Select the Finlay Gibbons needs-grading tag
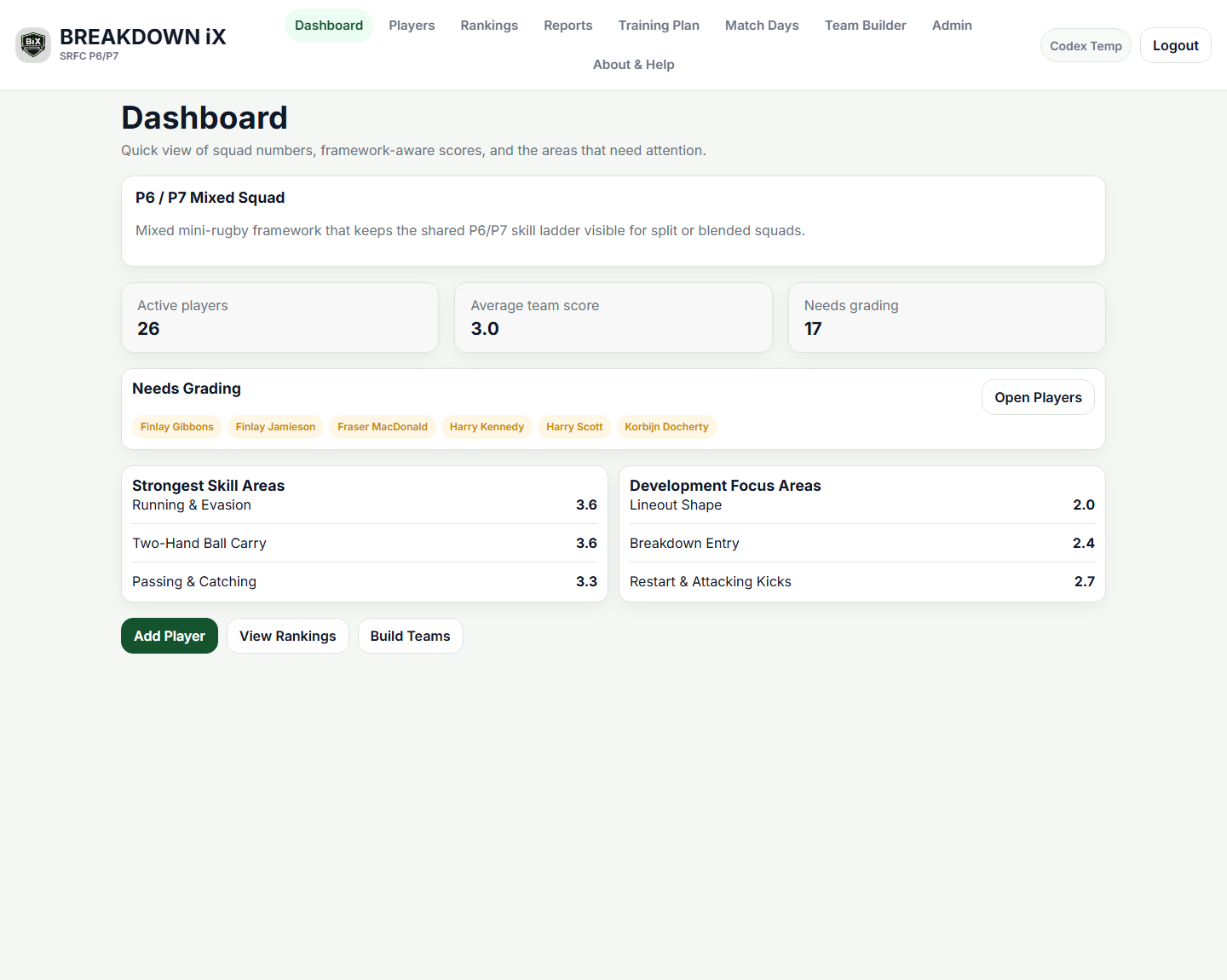Viewport: 1227px width, 980px height. pos(177,427)
